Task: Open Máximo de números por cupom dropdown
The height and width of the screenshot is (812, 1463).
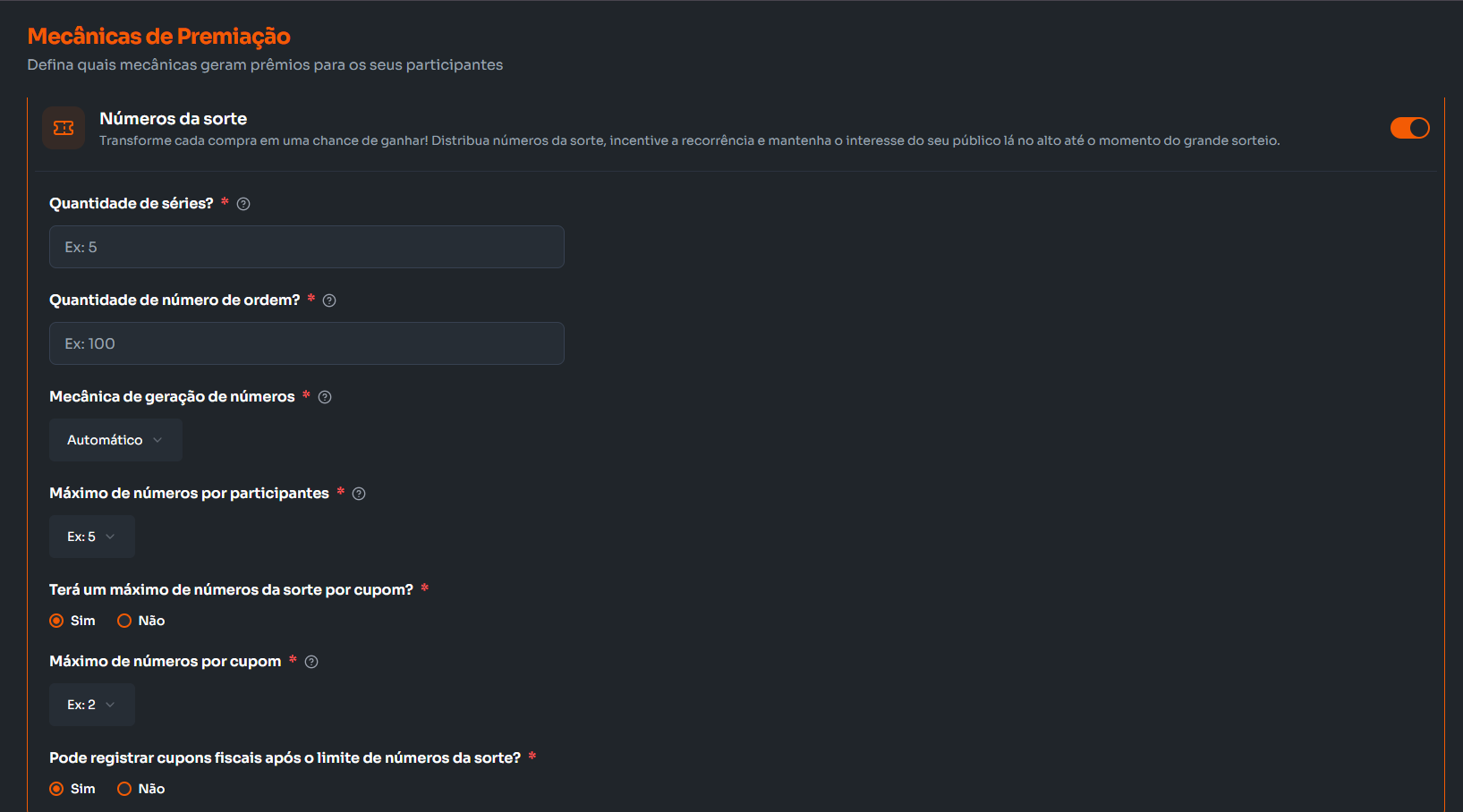Action: tap(91, 705)
